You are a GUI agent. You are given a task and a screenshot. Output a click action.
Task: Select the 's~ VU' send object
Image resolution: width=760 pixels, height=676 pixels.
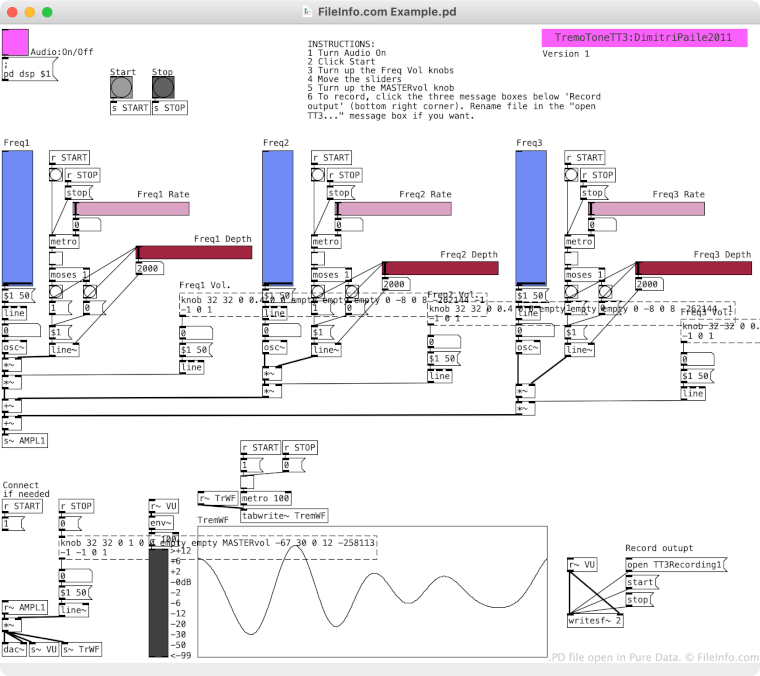click(44, 650)
